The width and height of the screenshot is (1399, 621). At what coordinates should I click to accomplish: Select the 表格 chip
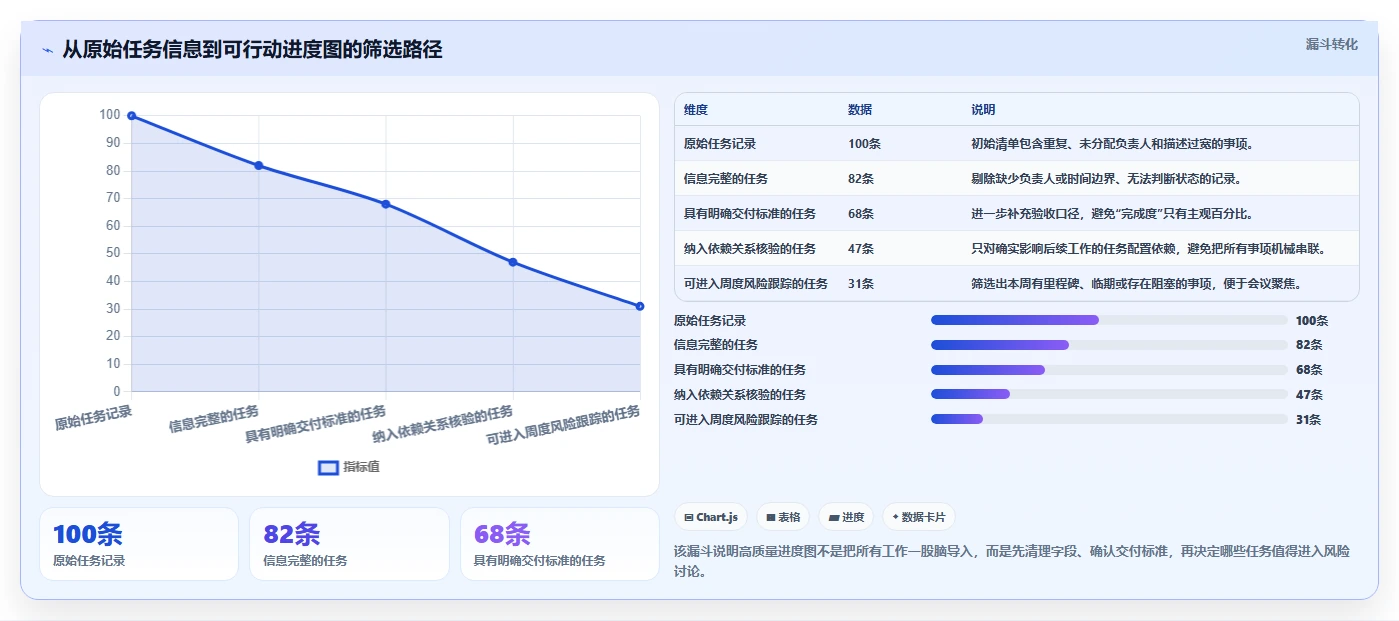coord(783,517)
